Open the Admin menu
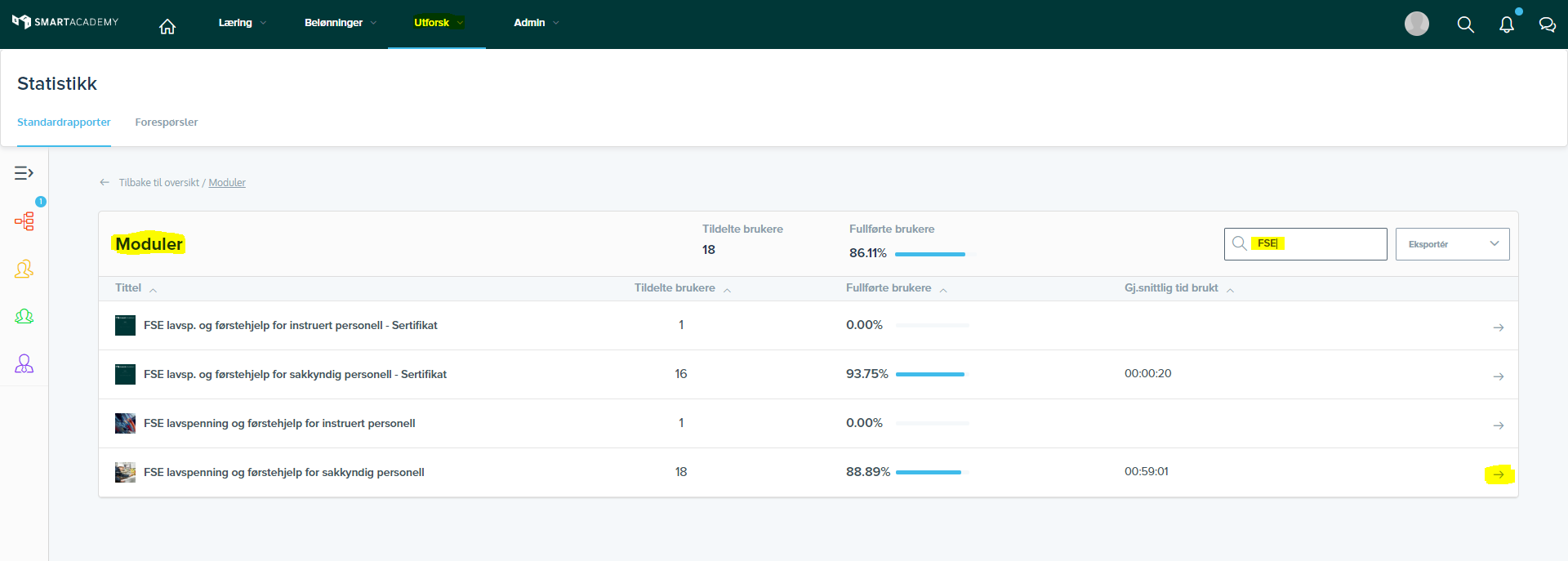This screenshot has height=561, width=1568. click(537, 23)
